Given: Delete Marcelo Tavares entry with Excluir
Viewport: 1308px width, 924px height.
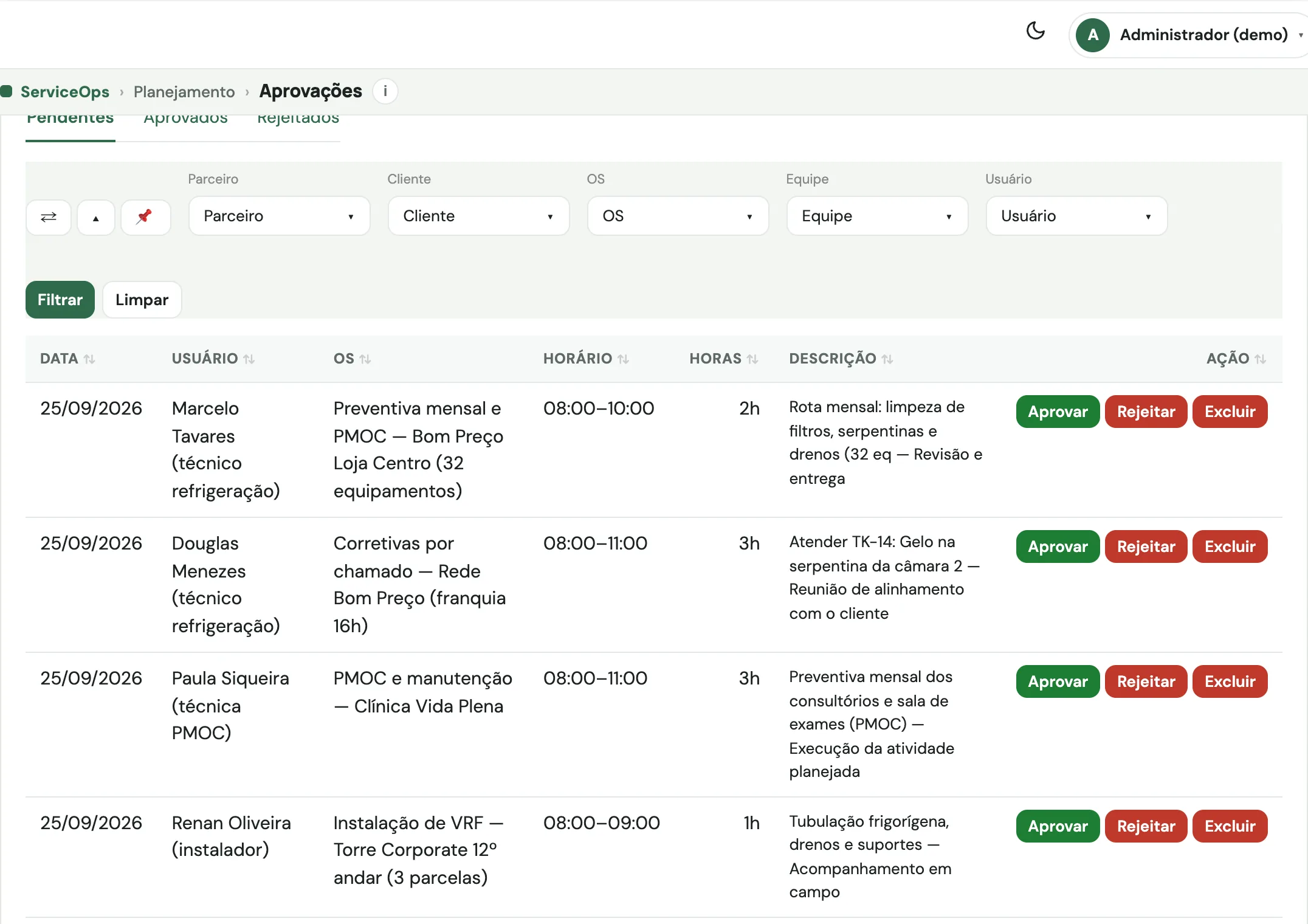Looking at the screenshot, I should pyautogui.click(x=1230, y=412).
